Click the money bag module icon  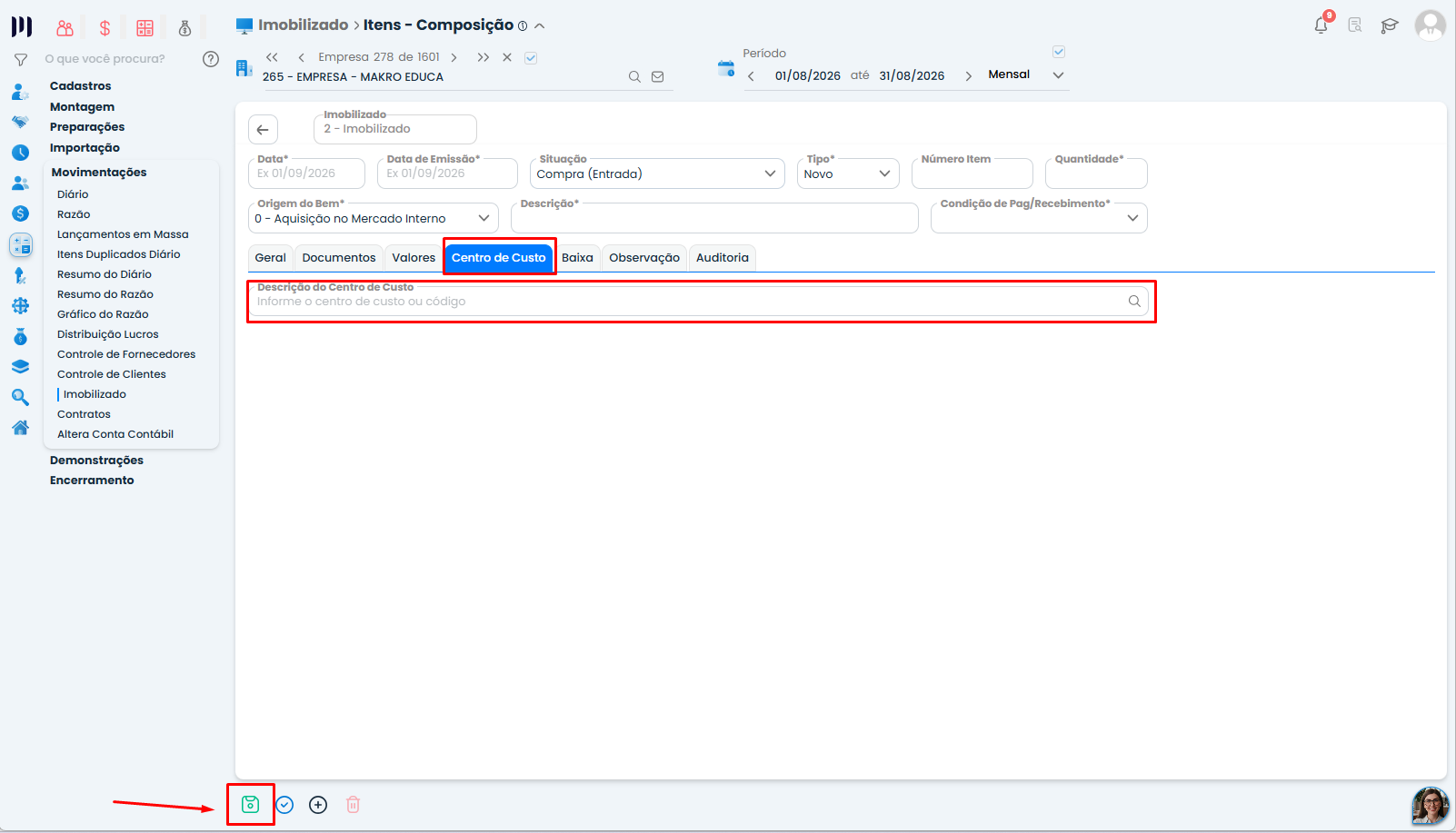pyautogui.click(x=185, y=28)
